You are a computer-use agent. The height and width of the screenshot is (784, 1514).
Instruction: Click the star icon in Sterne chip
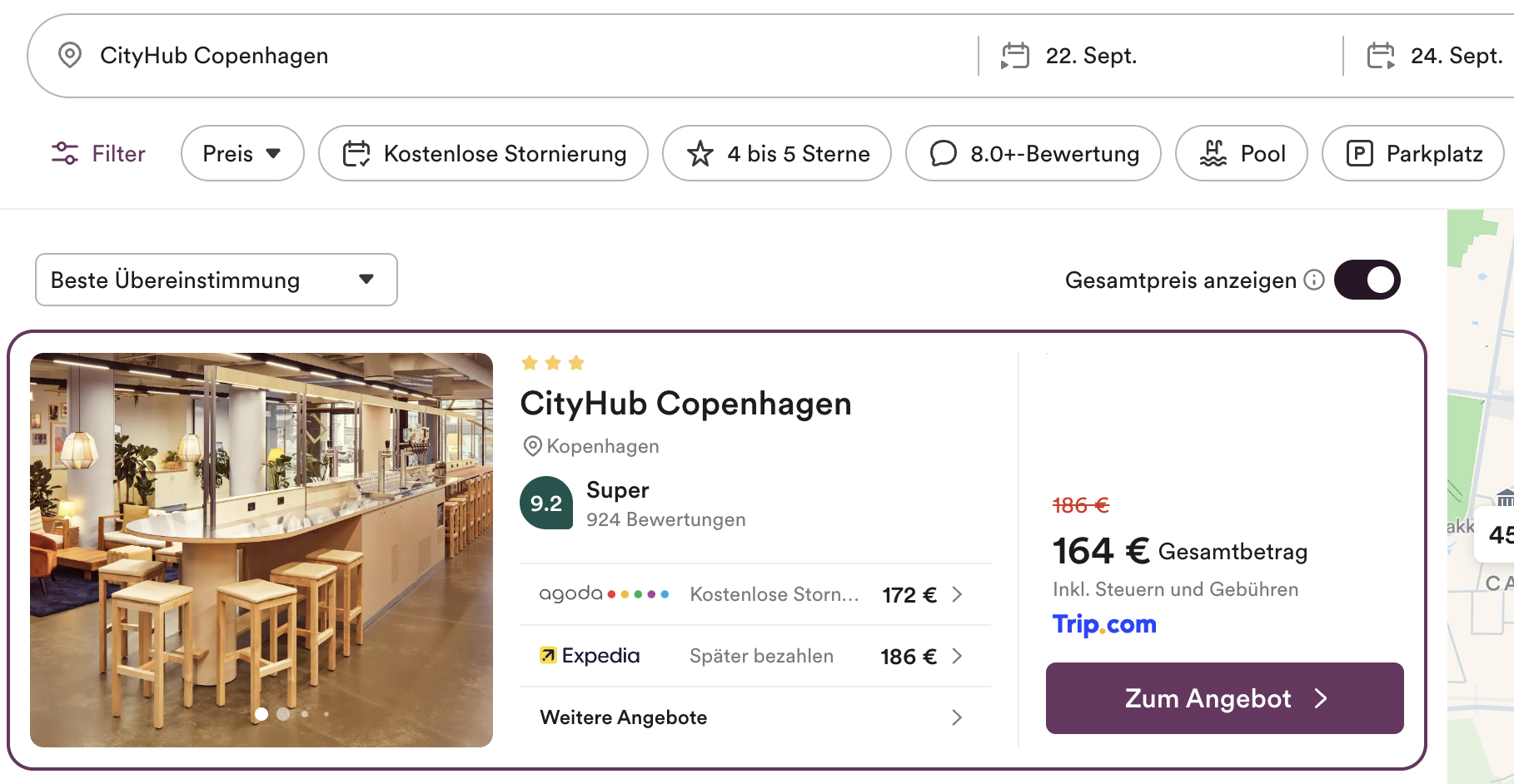click(700, 153)
